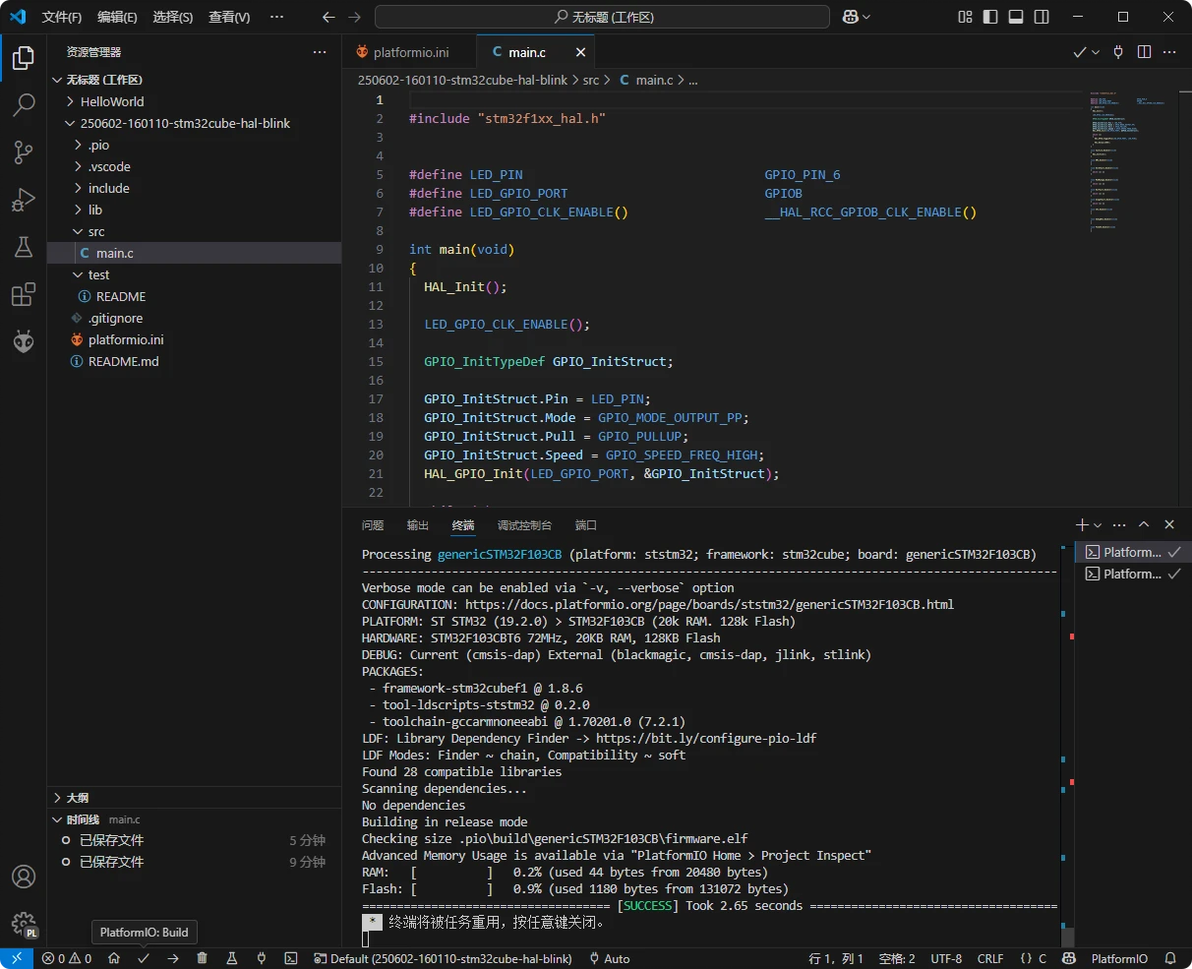Click the UTF-8 encoding in status bar

pos(946,958)
